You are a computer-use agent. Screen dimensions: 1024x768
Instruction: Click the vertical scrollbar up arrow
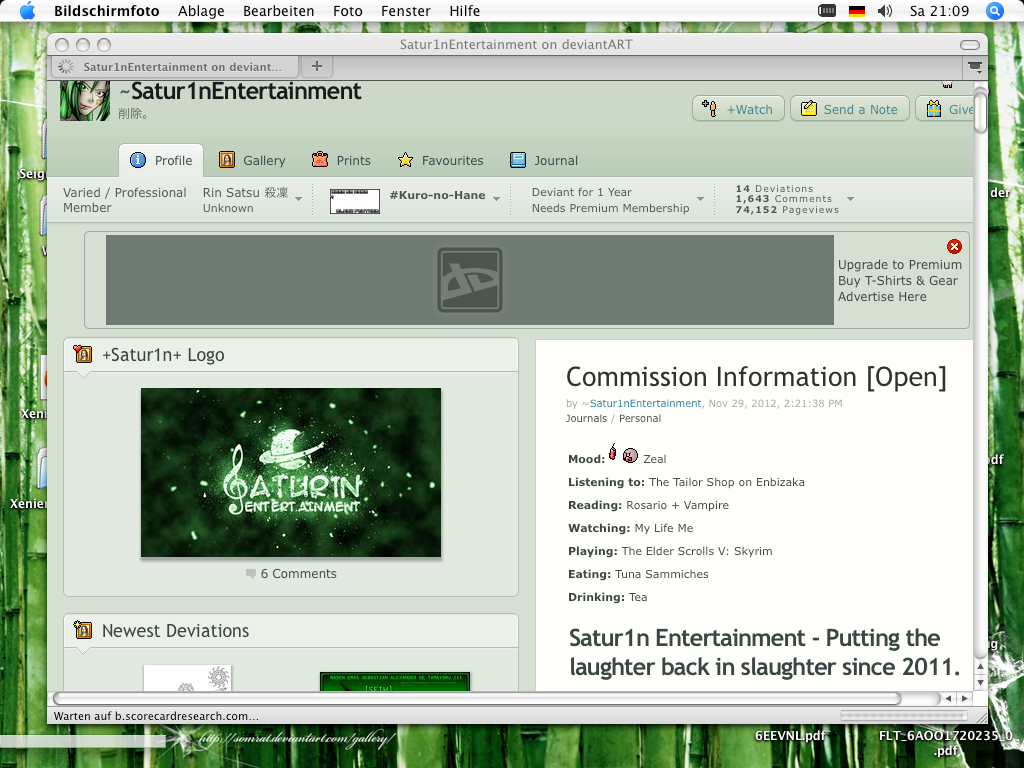coord(980,667)
